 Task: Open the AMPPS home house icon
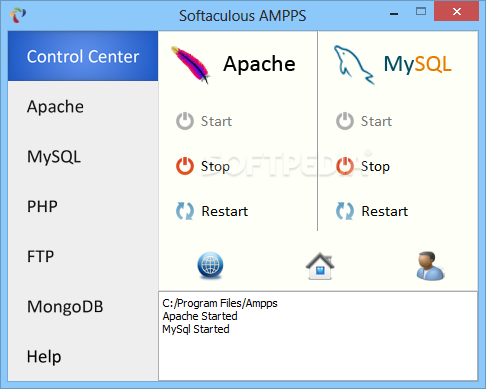320,266
